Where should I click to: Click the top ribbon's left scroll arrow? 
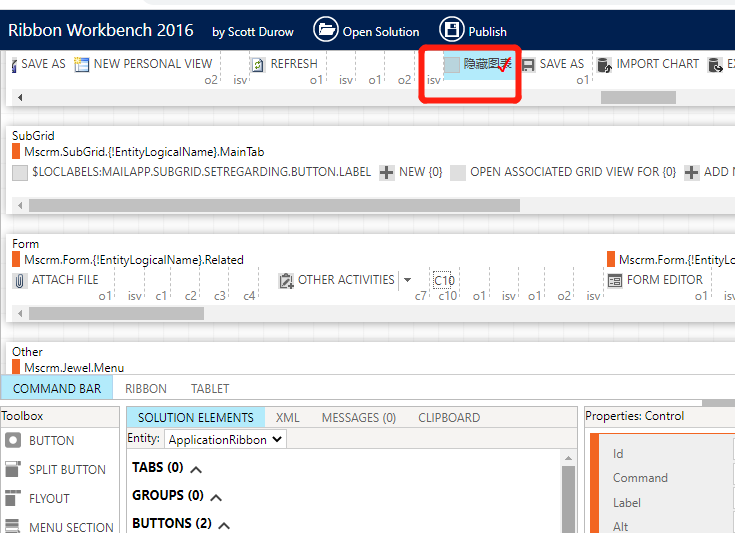(x=20, y=98)
